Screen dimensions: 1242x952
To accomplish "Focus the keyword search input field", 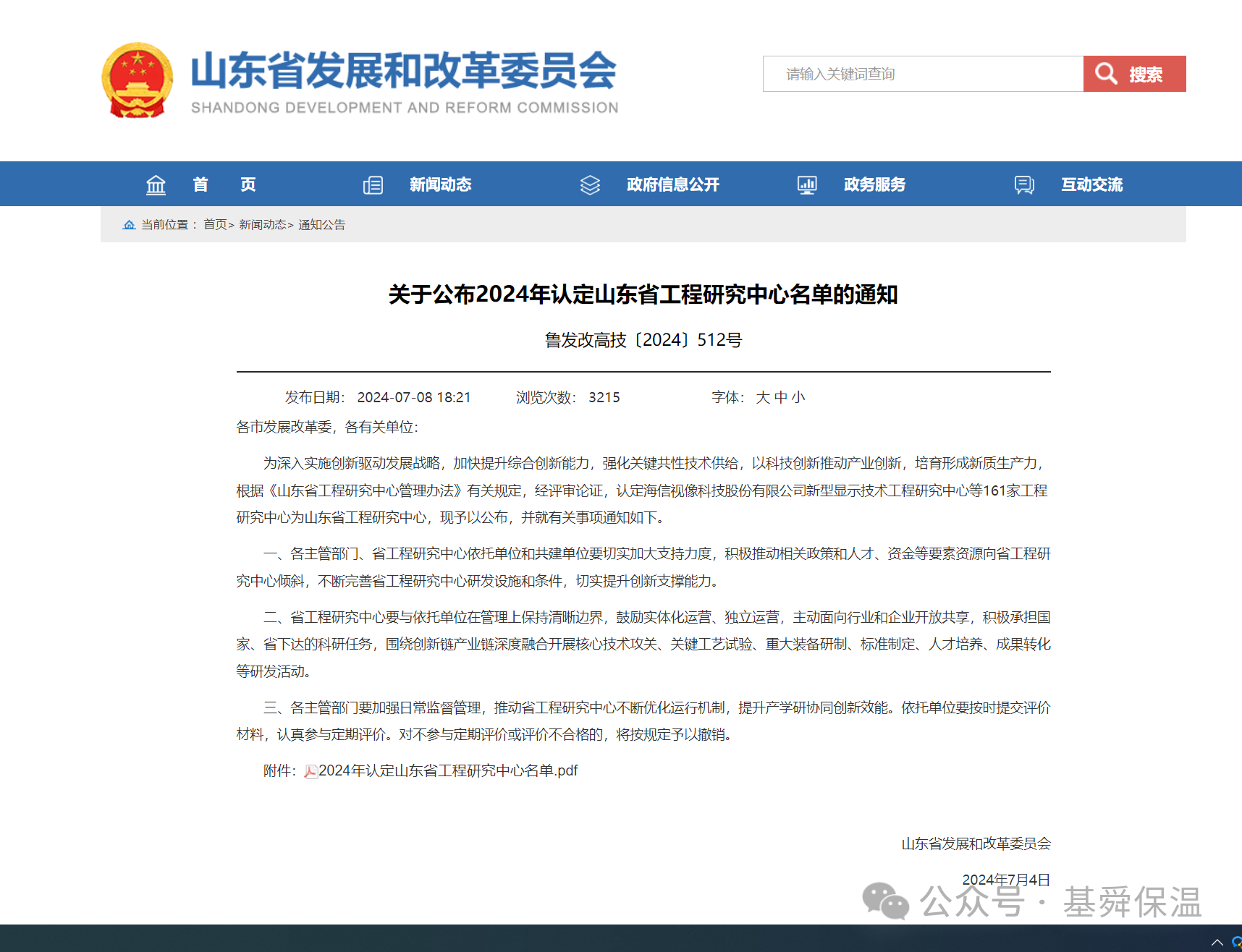I will click(x=923, y=74).
